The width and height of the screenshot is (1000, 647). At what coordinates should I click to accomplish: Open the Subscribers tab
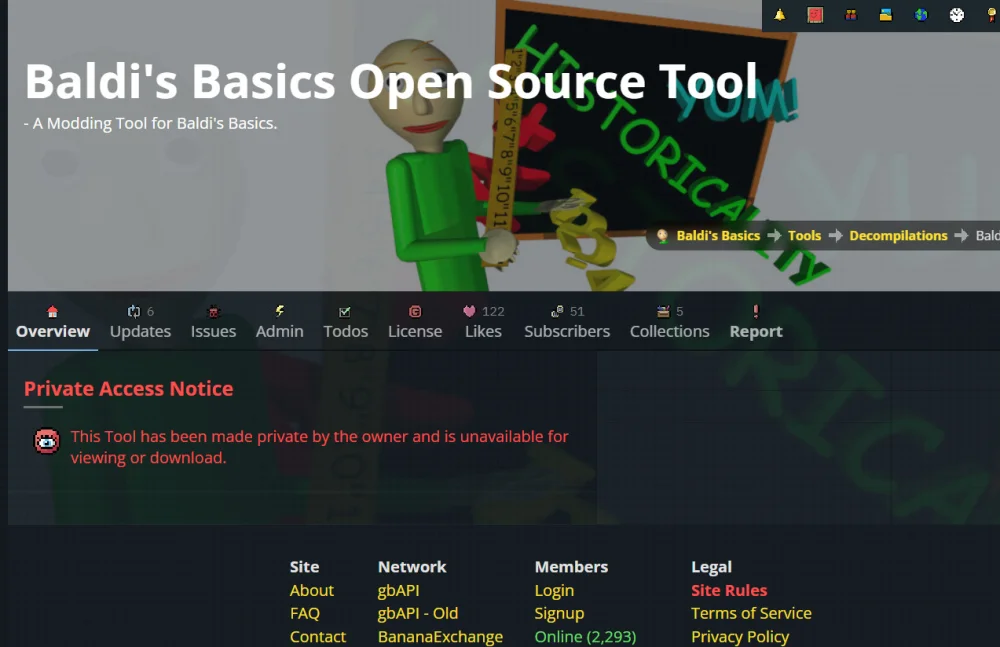point(567,331)
